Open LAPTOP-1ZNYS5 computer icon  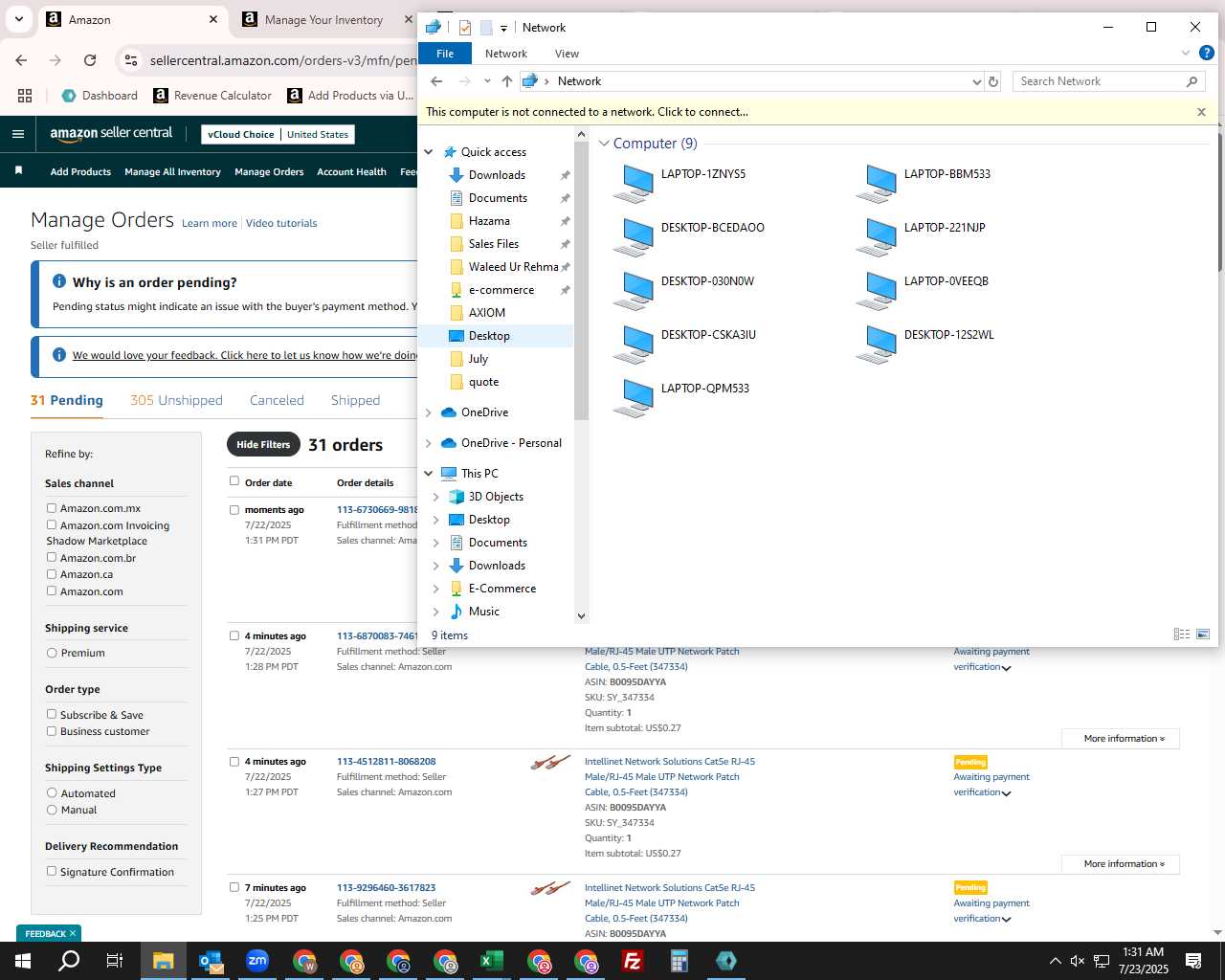click(634, 184)
